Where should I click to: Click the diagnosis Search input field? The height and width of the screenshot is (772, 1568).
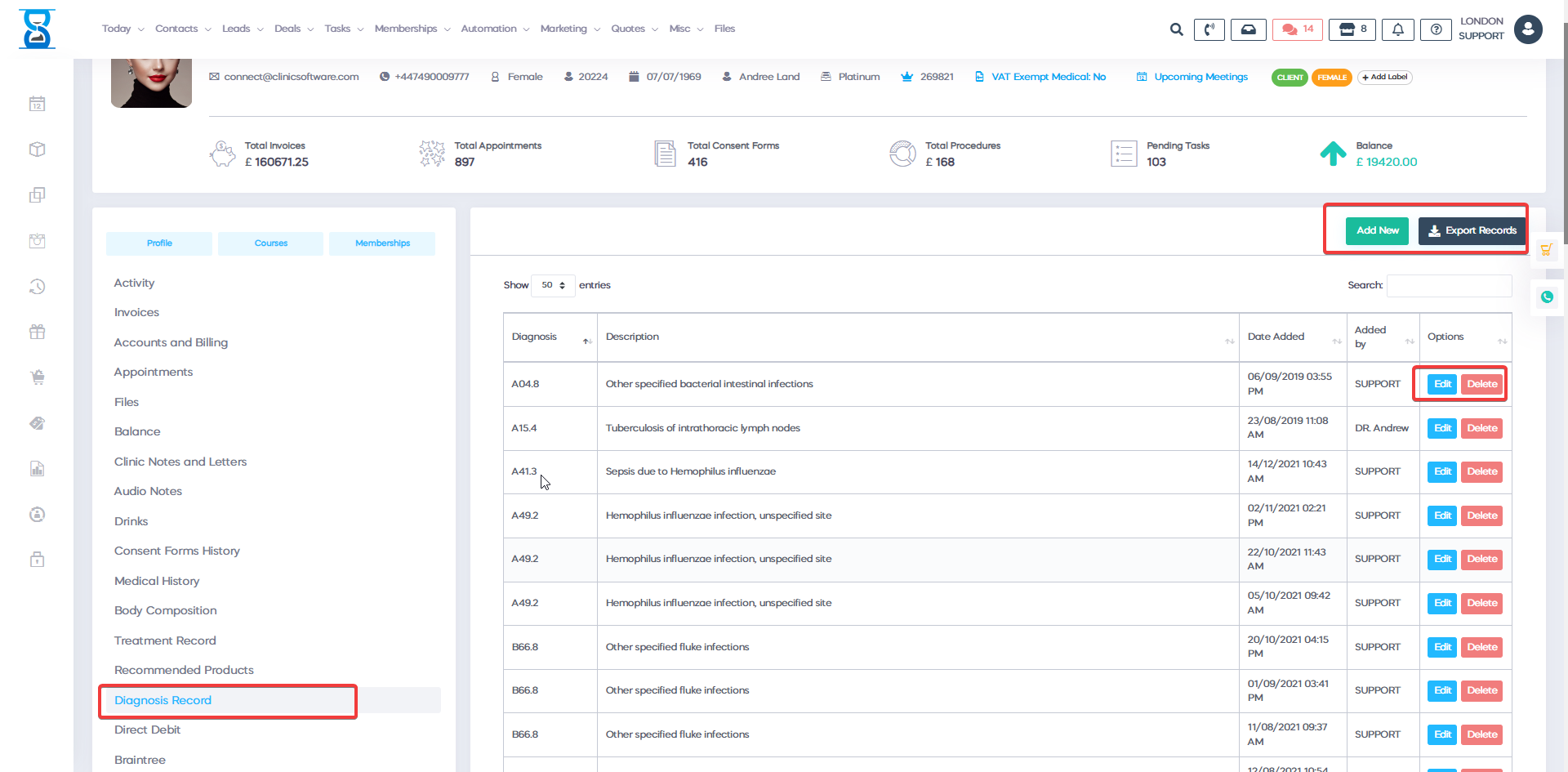pyautogui.click(x=1449, y=286)
